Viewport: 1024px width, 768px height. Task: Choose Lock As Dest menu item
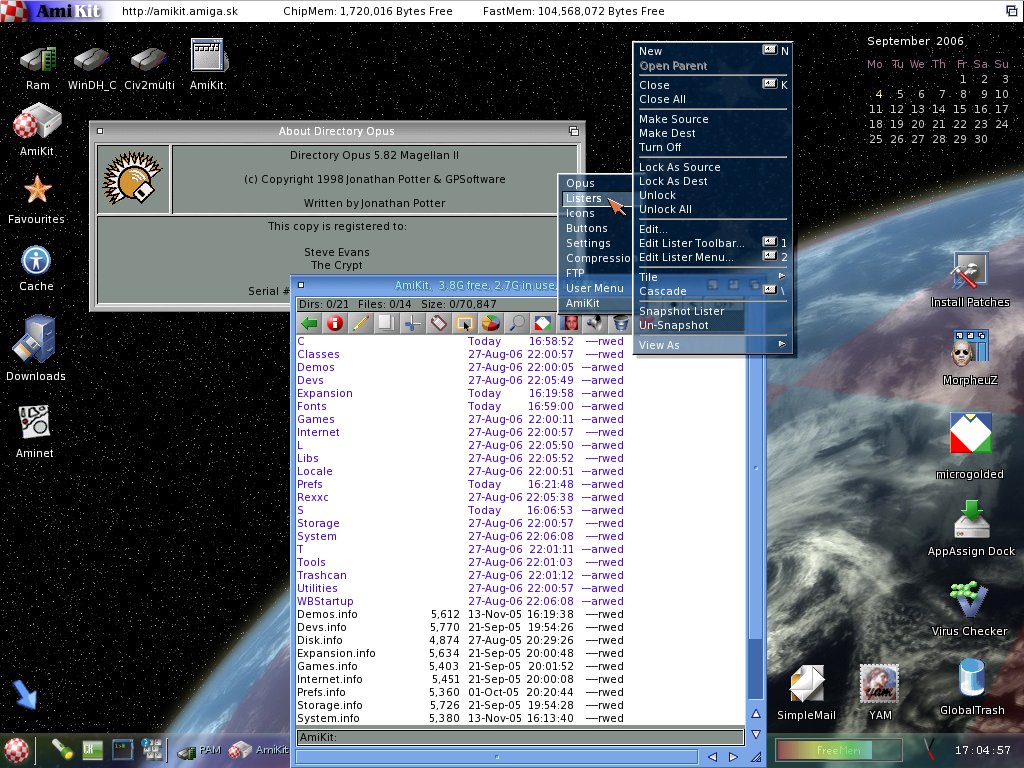coord(712,181)
